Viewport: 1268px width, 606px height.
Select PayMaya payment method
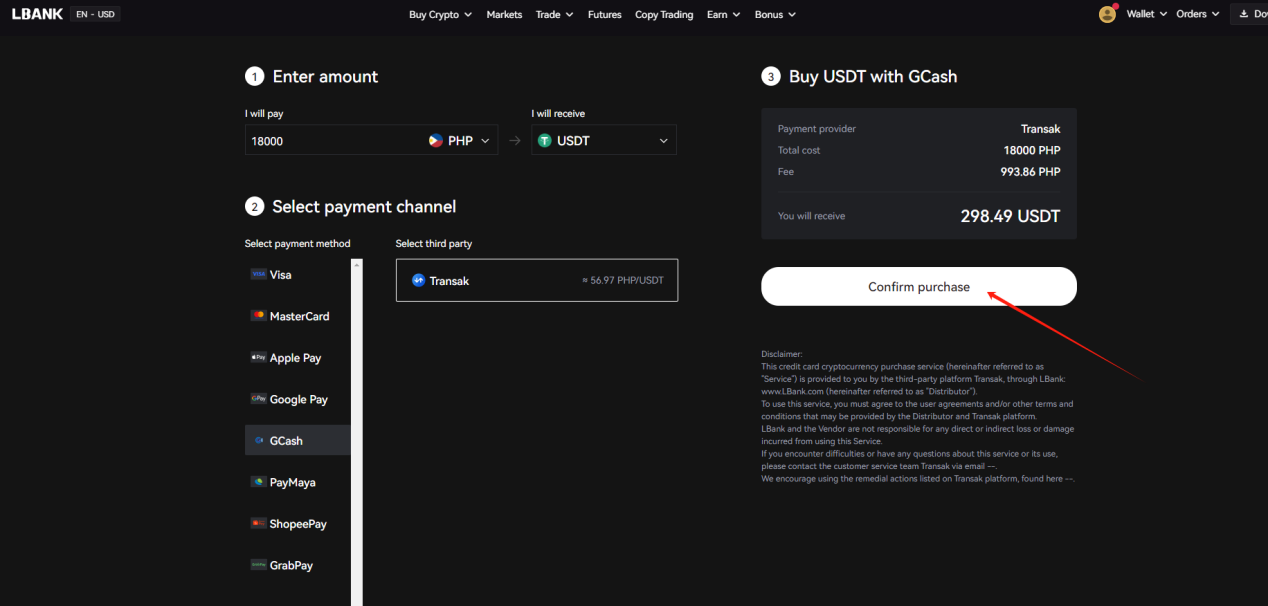[x=297, y=482]
